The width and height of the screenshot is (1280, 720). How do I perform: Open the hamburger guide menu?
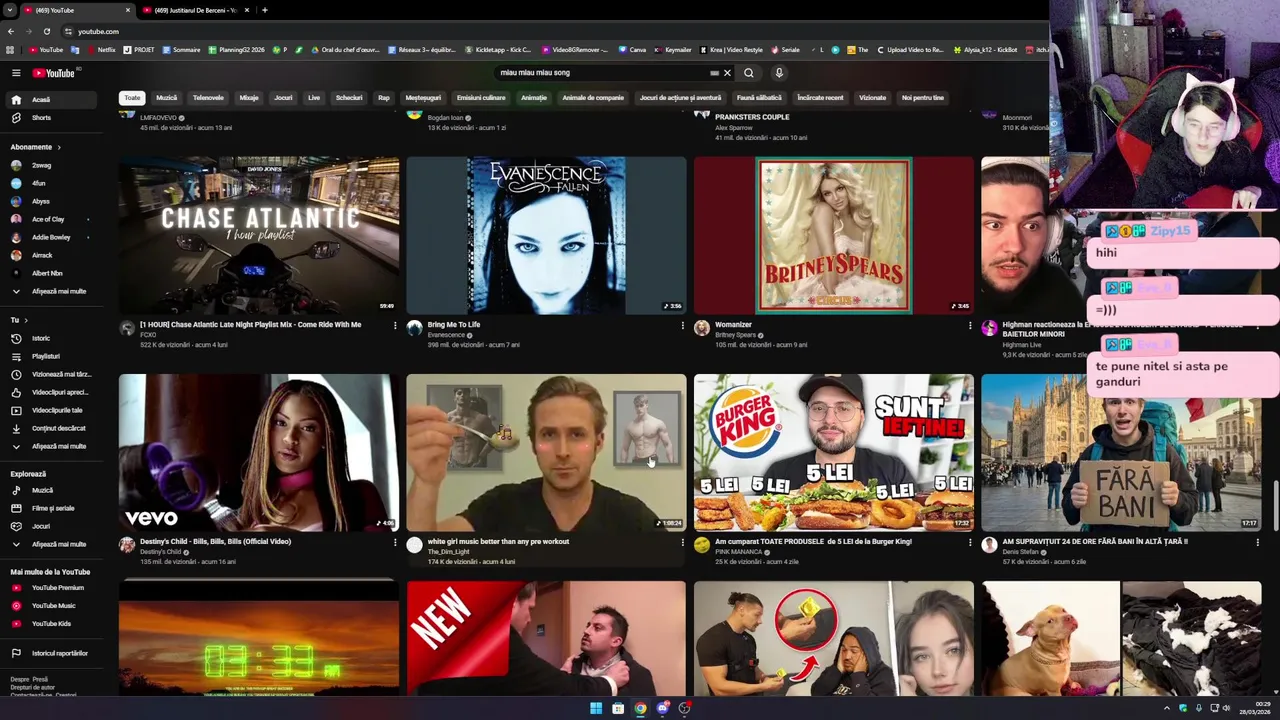16,73
